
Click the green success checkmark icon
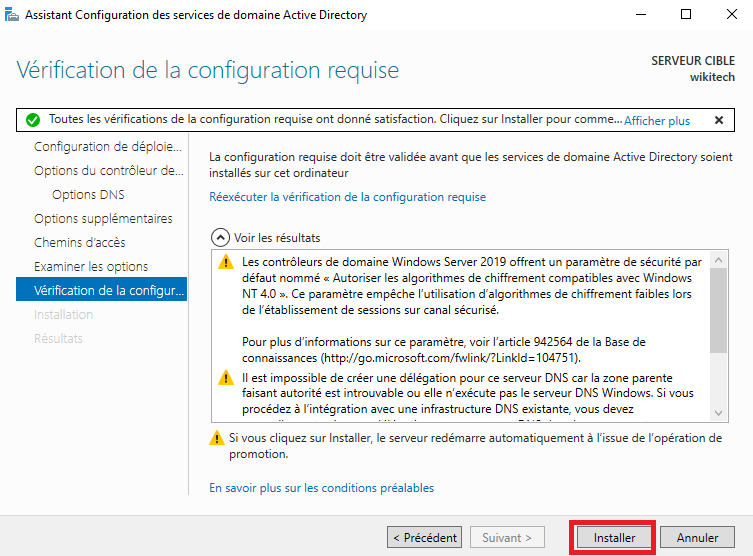click(x=33, y=120)
